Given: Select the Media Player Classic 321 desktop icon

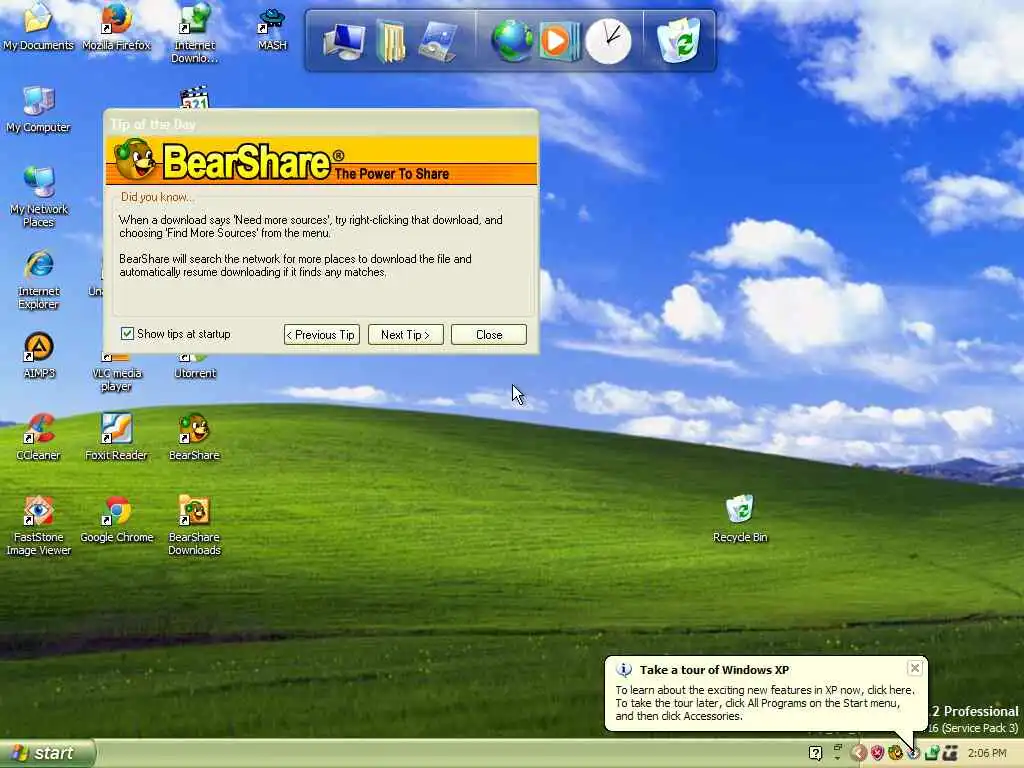Looking at the screenshot, I should coord(194,97).
